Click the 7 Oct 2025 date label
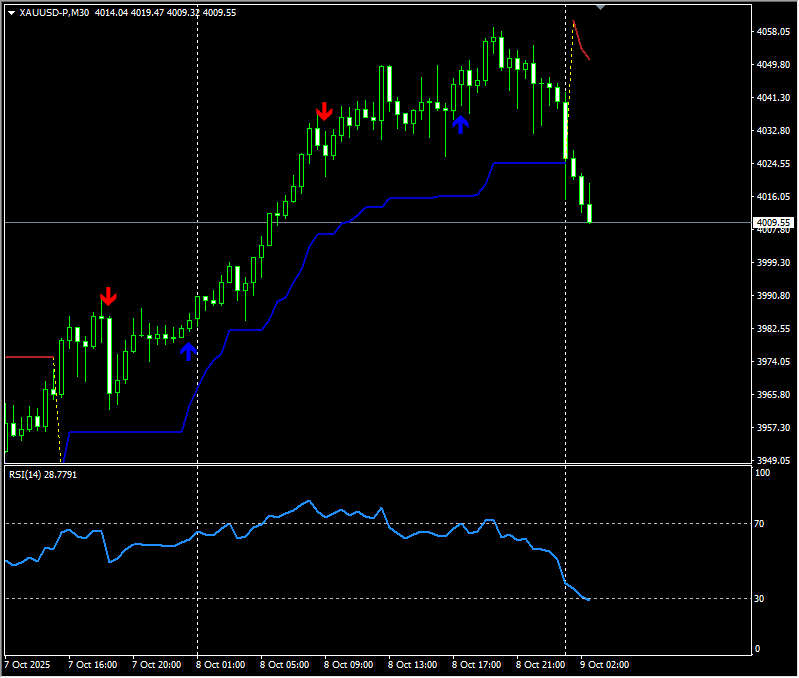 [x=29, y=664]
